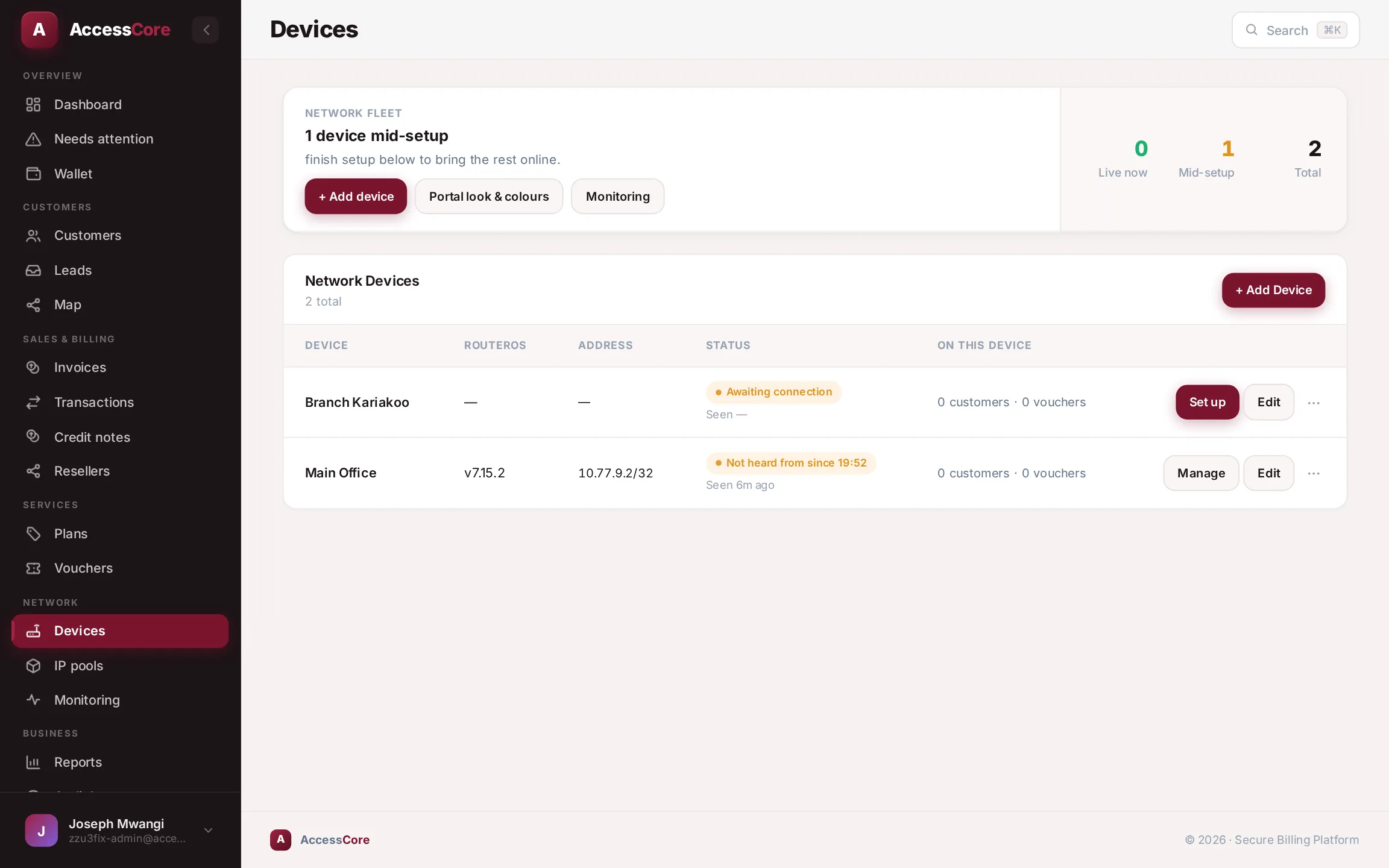Click Set up for Branch Kariakoo

pos(1207,402)
